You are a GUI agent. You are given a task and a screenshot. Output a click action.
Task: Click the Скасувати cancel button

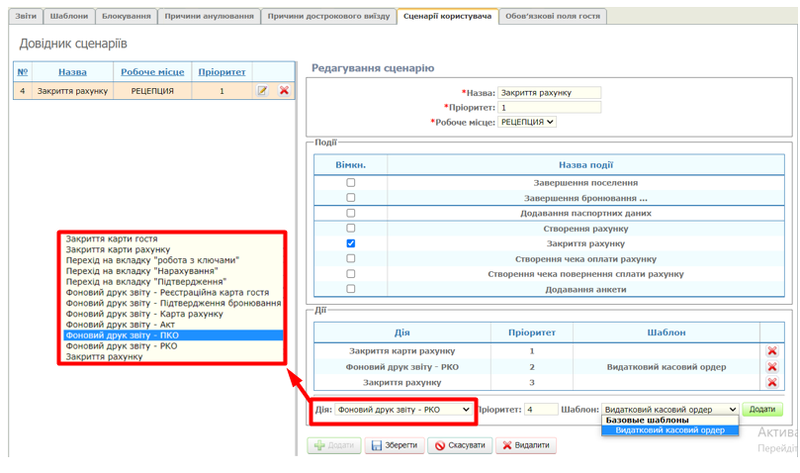click(x=460, y=445)
